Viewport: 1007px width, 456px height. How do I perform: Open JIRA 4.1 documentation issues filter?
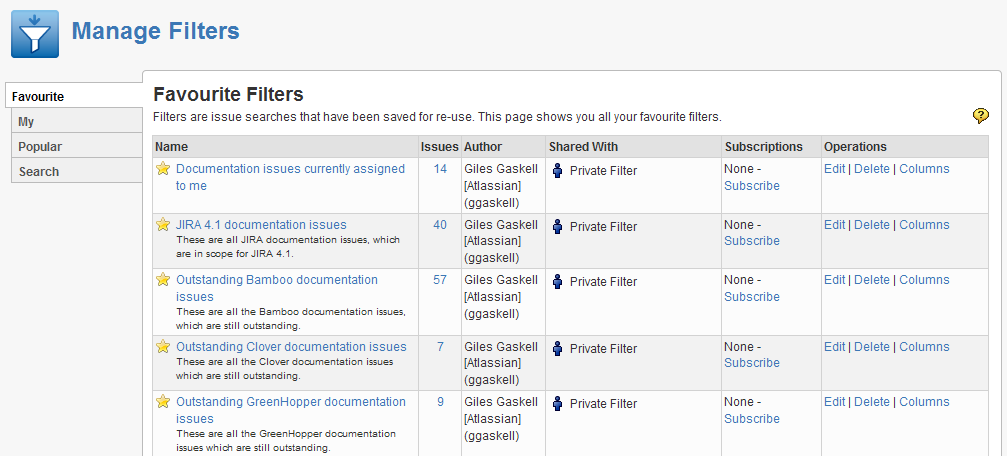(x=261, y=225)
